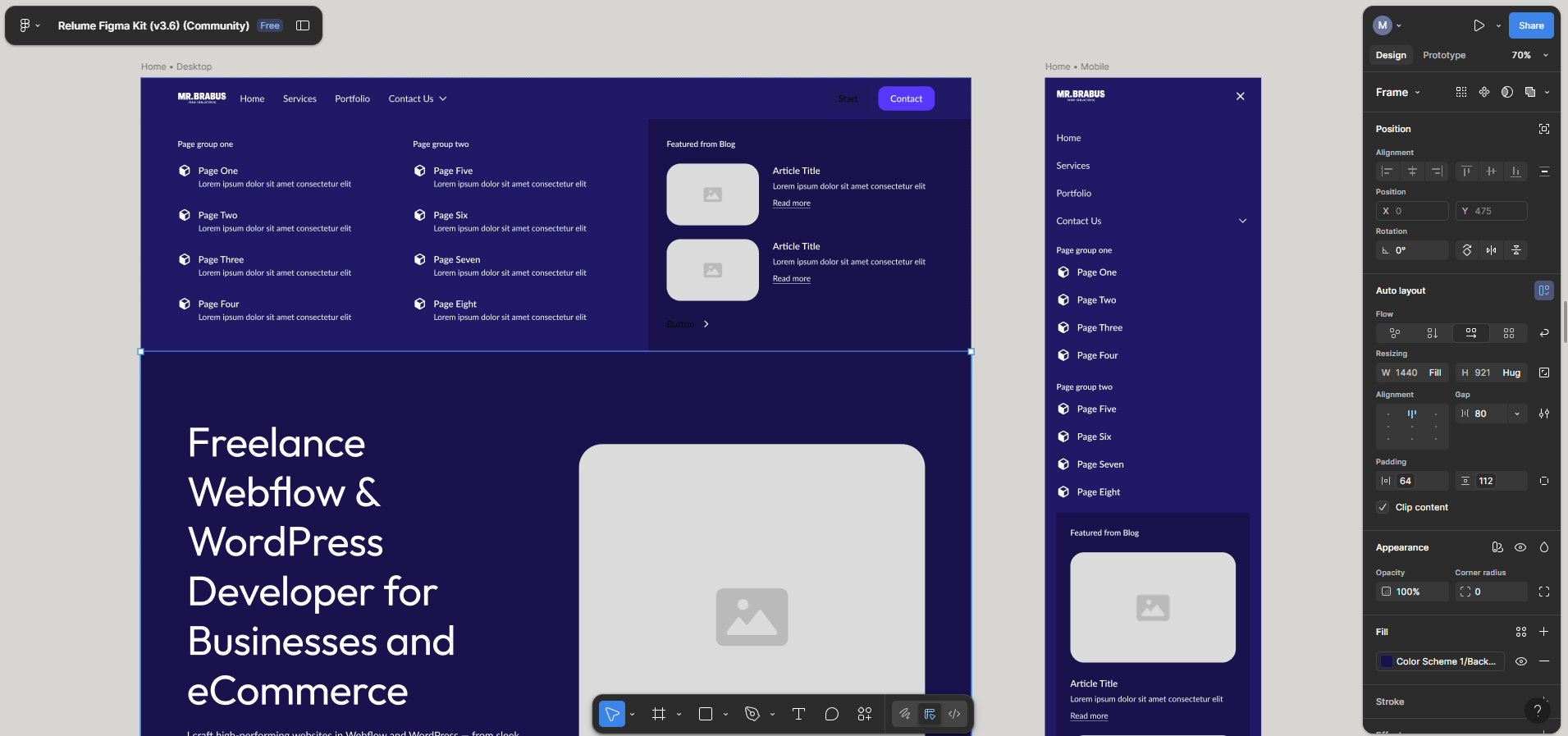Expand Contact Us in mobile menu
This screenshot has width=1568, height=736.
1242,221
